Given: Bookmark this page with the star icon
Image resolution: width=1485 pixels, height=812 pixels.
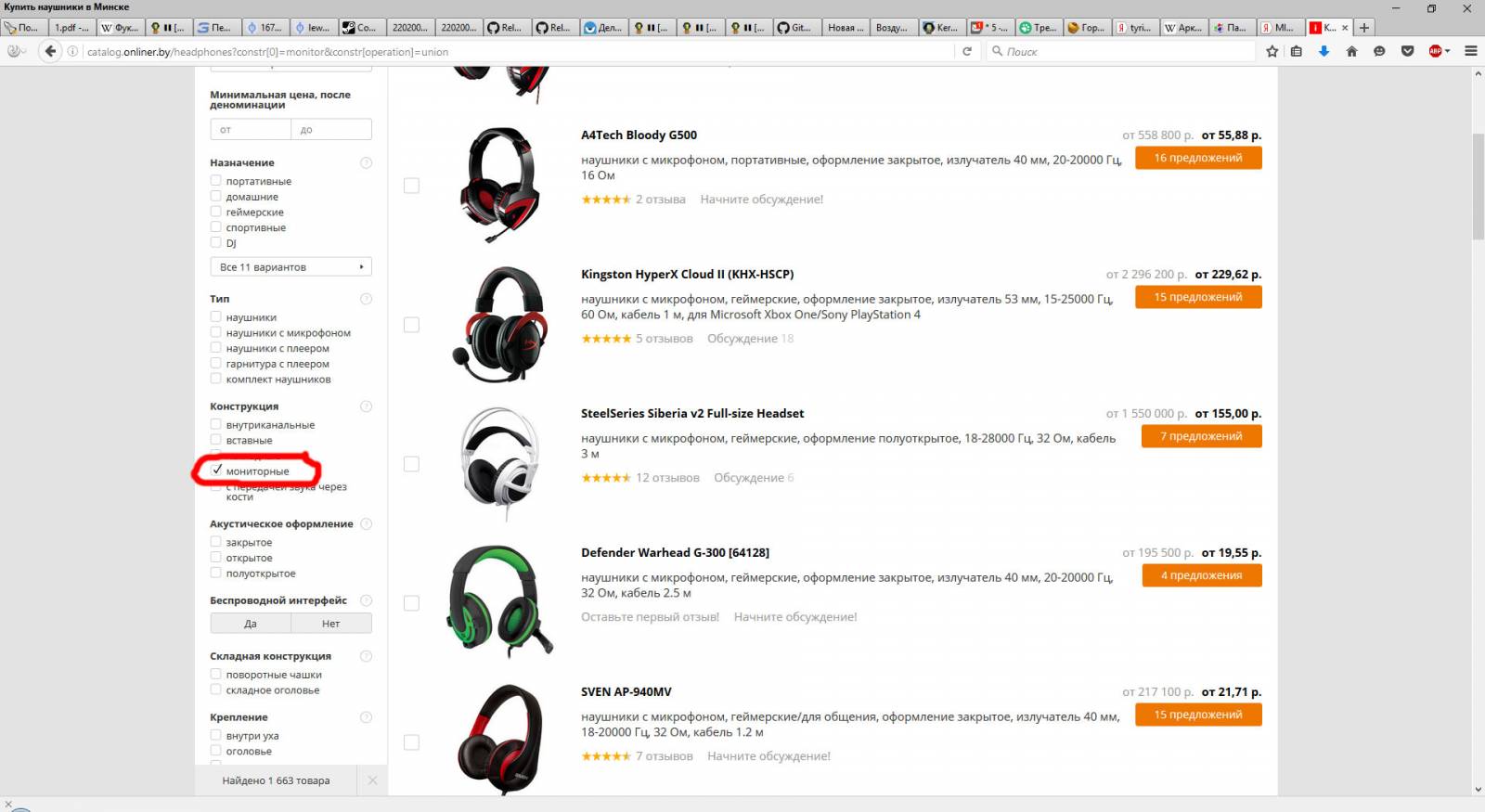Looking at the screenshot, I should (x=1272, y=51).
